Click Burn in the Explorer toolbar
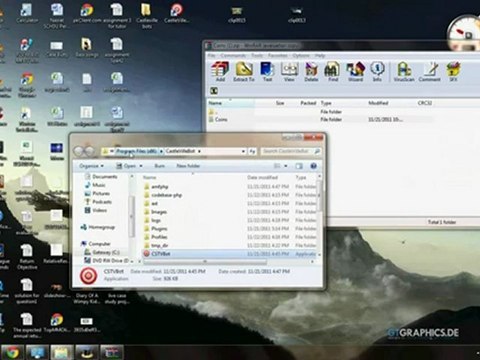The height and width of the screenshot is (360, 480). pos(160,166)
